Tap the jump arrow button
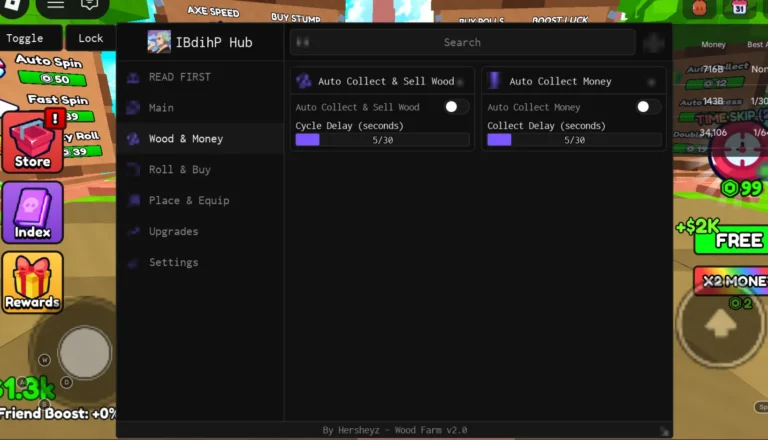Image resolution: width=768 pixels, height=440 pixels. point(720,323)
